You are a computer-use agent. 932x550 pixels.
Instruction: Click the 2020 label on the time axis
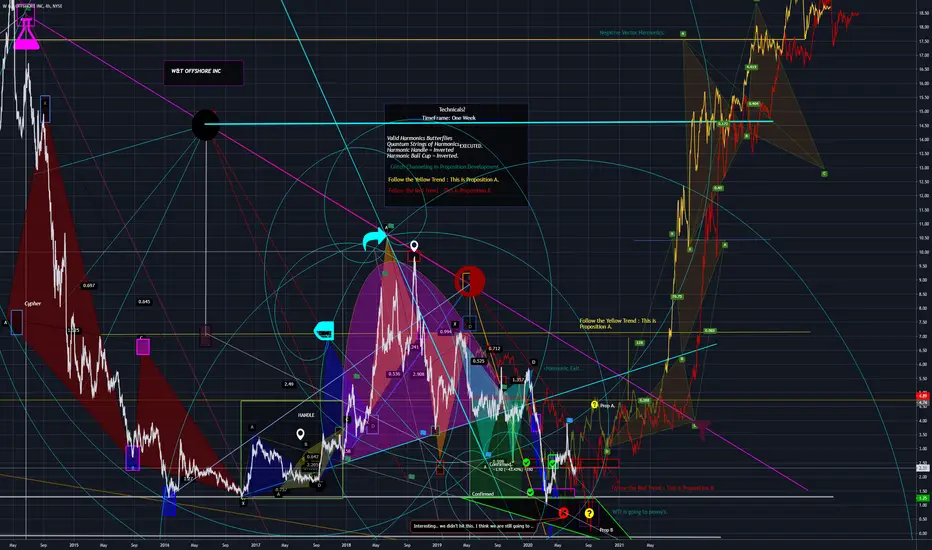point(528,545)
